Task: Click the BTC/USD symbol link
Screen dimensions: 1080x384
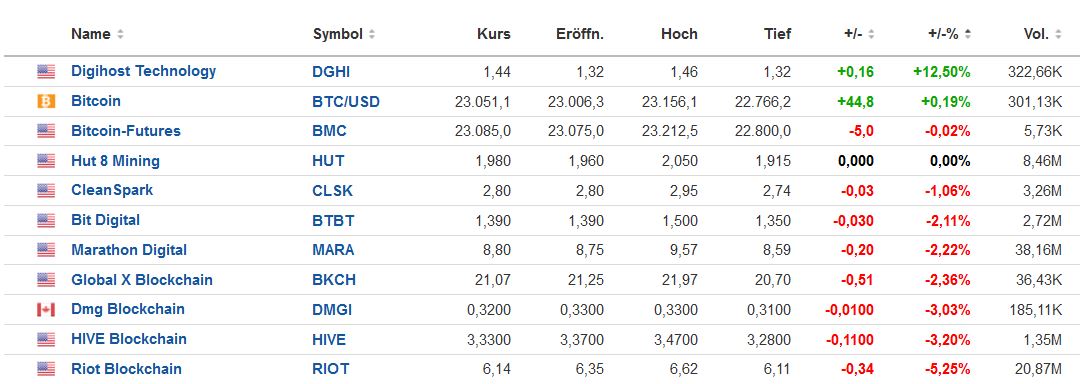Action: [x=346, y=102]
